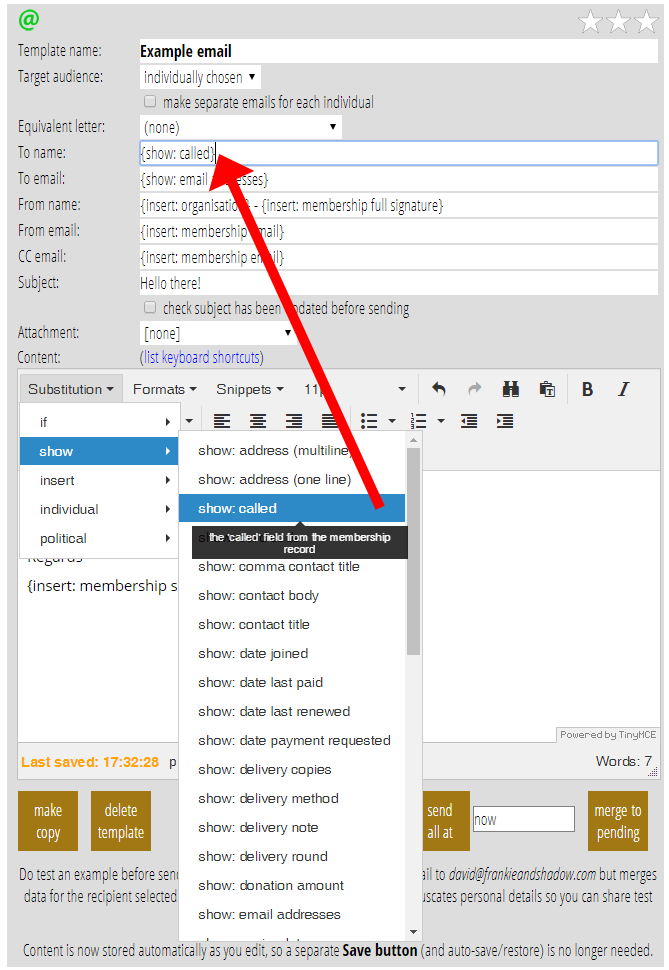Insert a bullet list
The height and width of the screenshot is (970, 669).
point(369,421)
